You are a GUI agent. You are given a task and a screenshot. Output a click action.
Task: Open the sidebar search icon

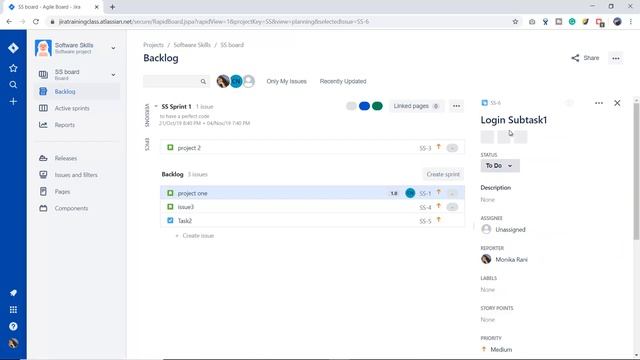[x=13, y=85]
